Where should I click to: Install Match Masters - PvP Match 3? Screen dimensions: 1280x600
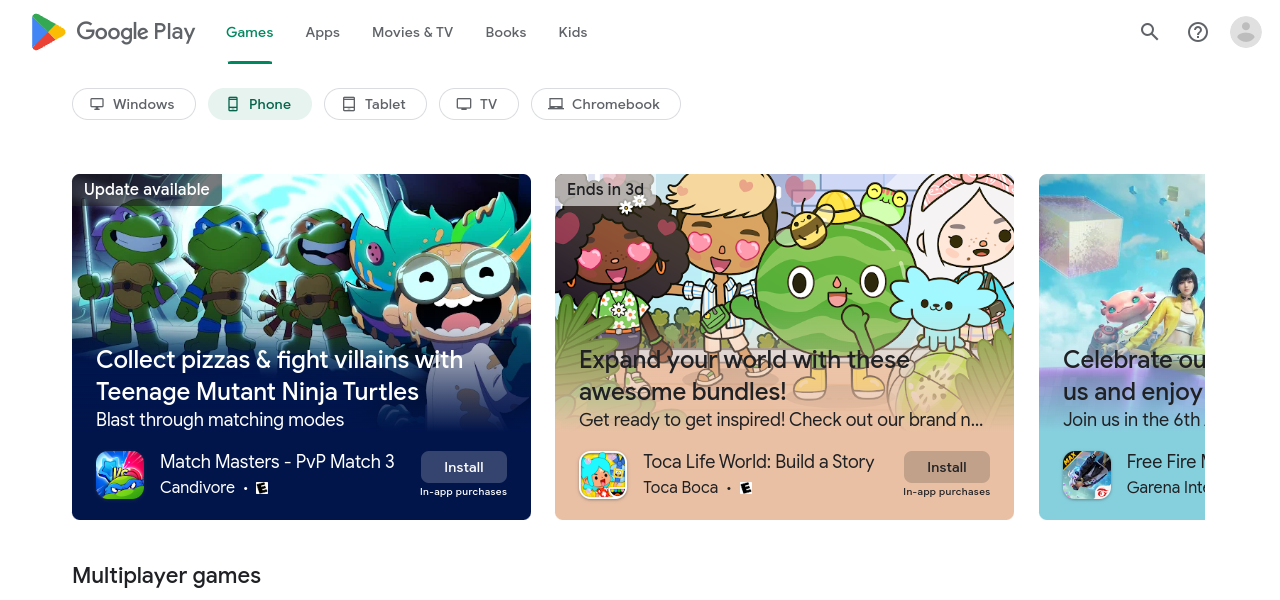coord(463,467)
